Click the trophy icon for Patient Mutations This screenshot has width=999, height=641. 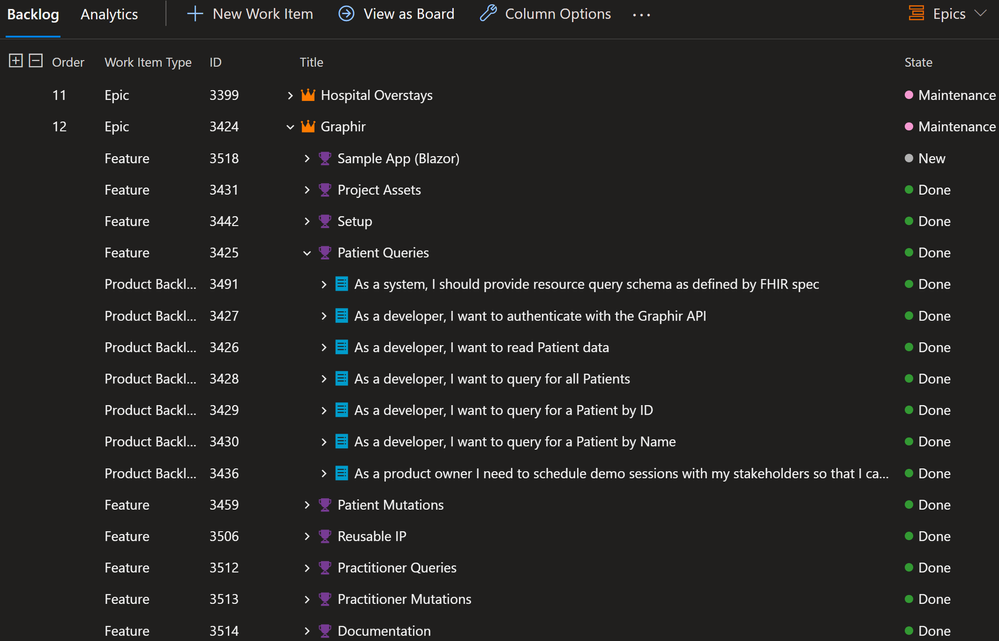click(x=324, y=505)
